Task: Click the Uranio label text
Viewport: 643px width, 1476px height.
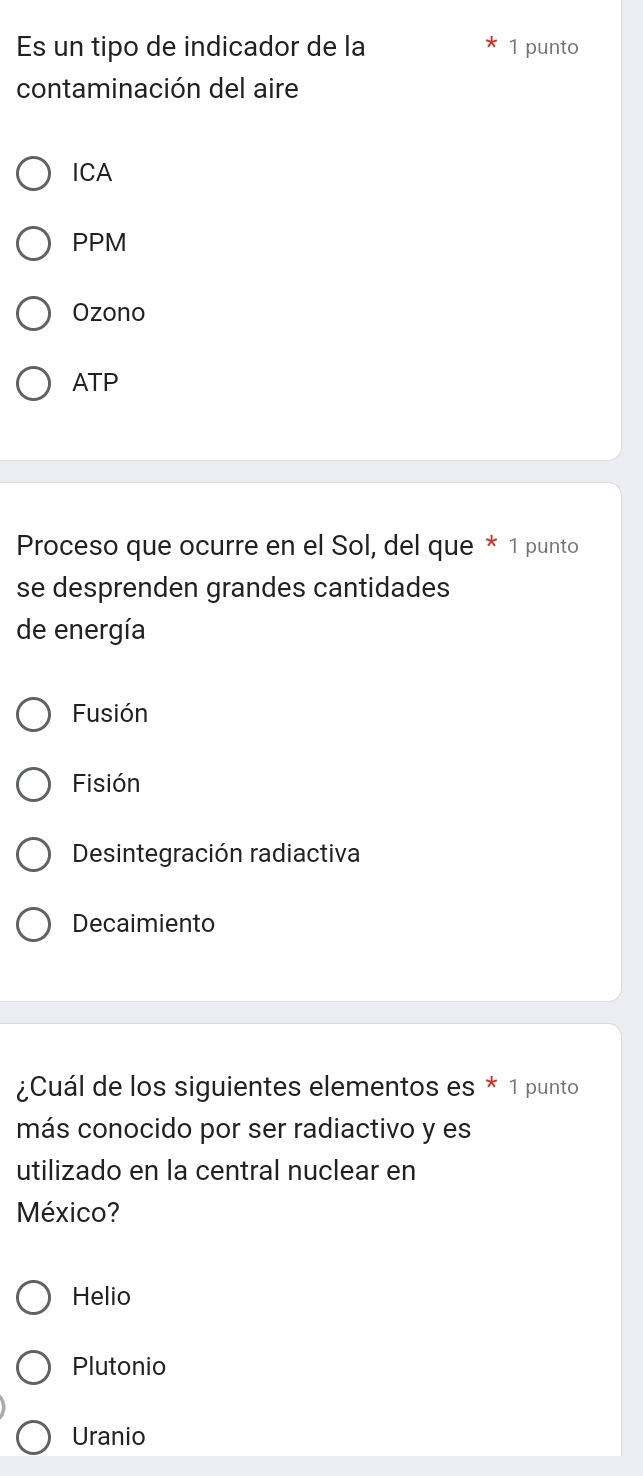Action: 109,1437
